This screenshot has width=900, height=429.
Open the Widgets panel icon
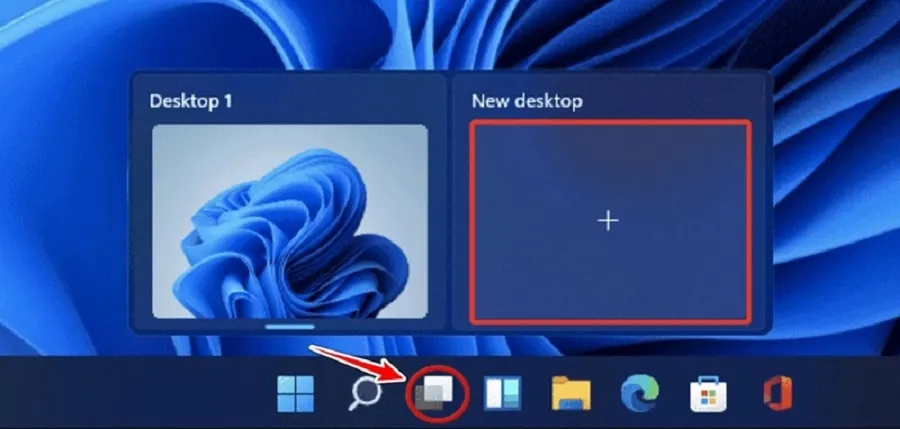point(502,393)
